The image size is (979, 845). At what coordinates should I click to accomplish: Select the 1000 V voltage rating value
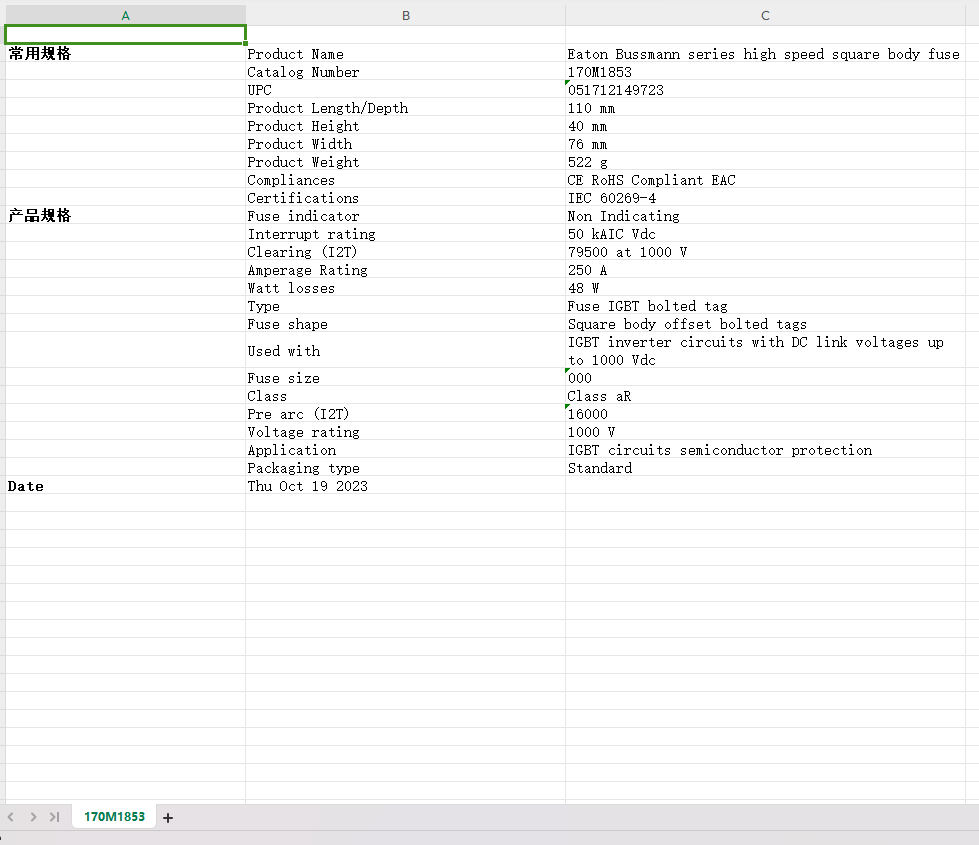pos(765,432)
